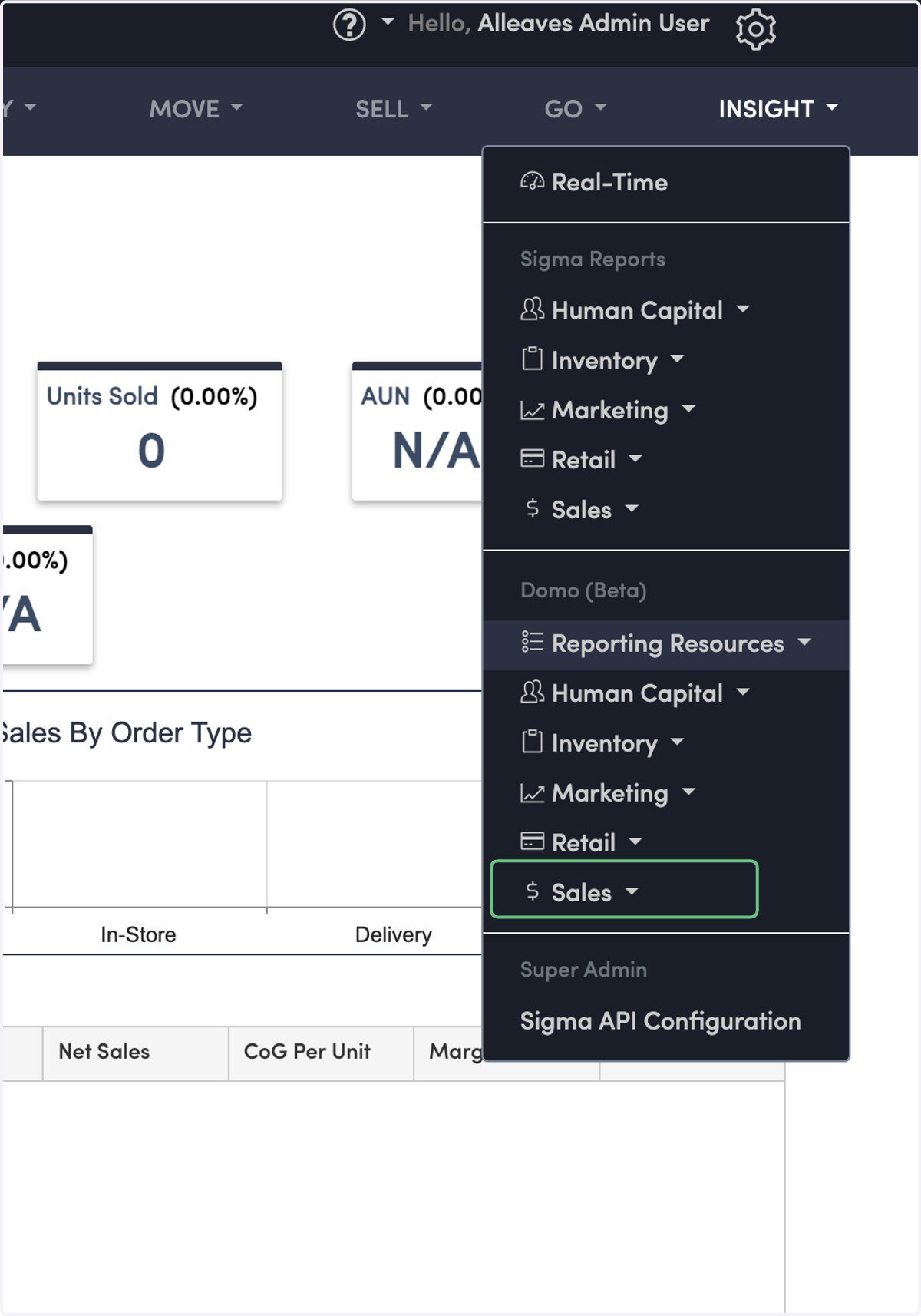Viewport: 921px width, 1316px height.
Task: Expand the help dropdown caret
Action: (x=388, y=22)
